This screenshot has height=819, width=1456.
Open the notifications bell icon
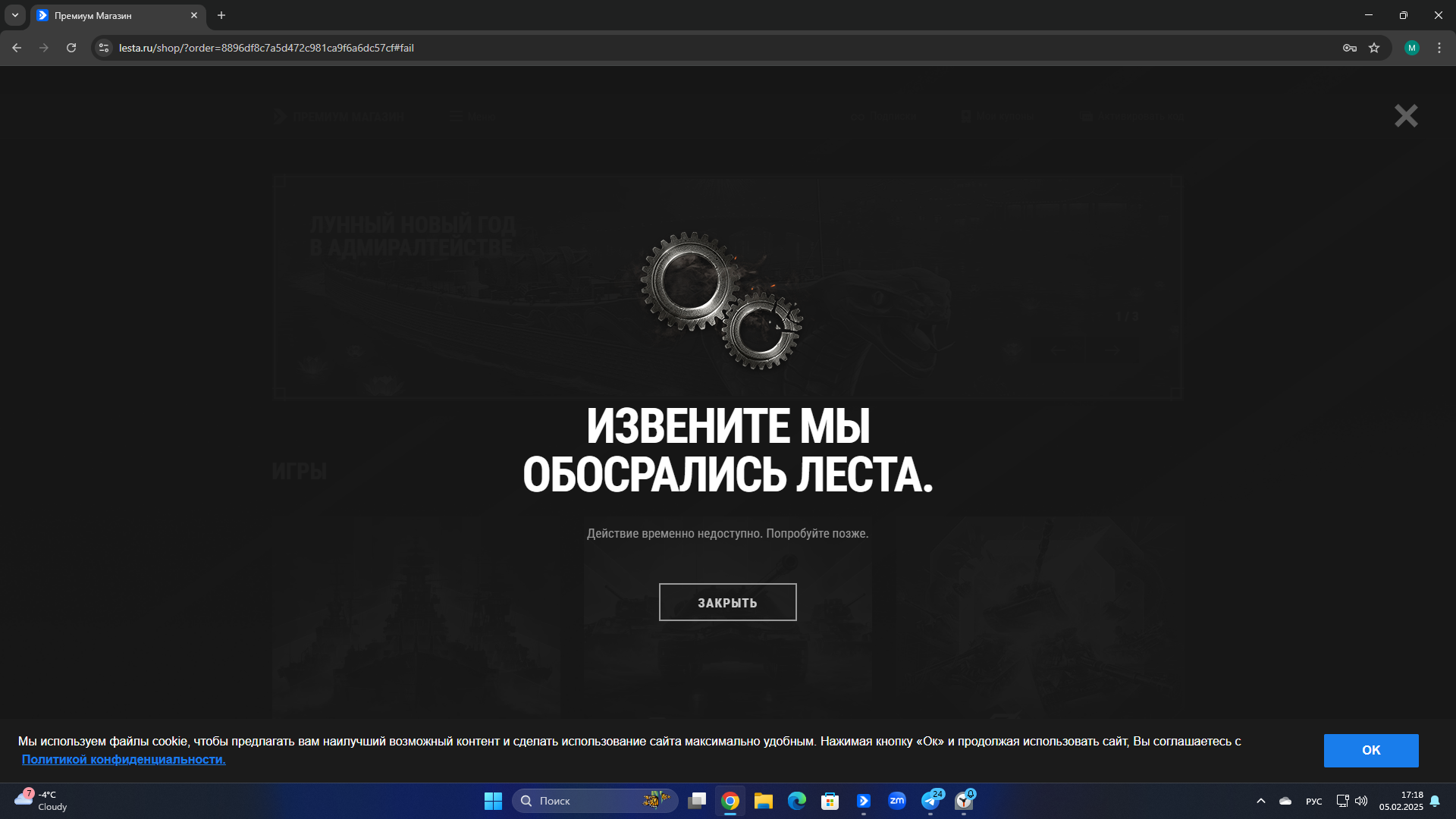coord(1435,801)
